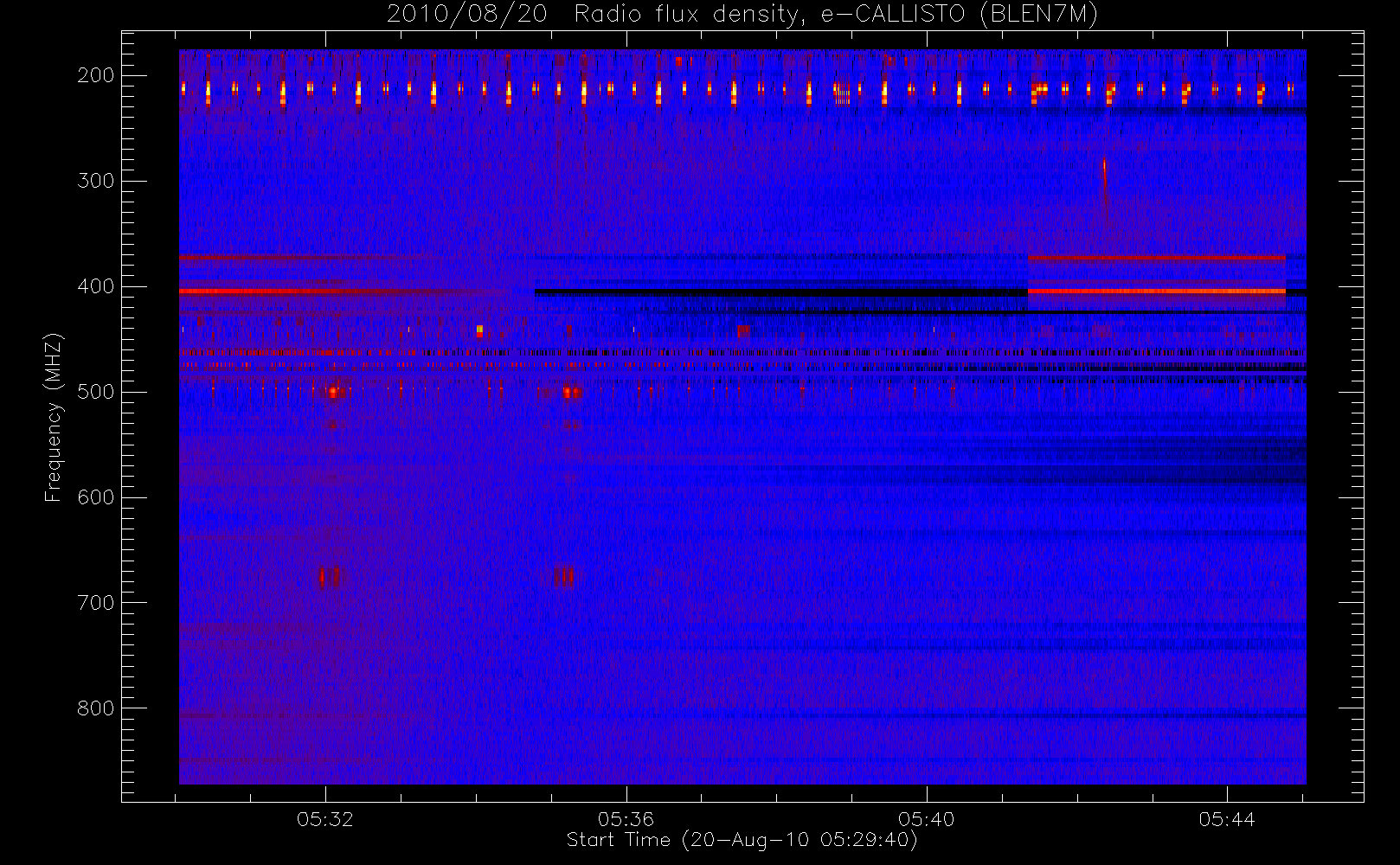Click the 05:40 time tick label
Image resolution: width=1400 pixels, height=865 pixels.
pos(926,819)
